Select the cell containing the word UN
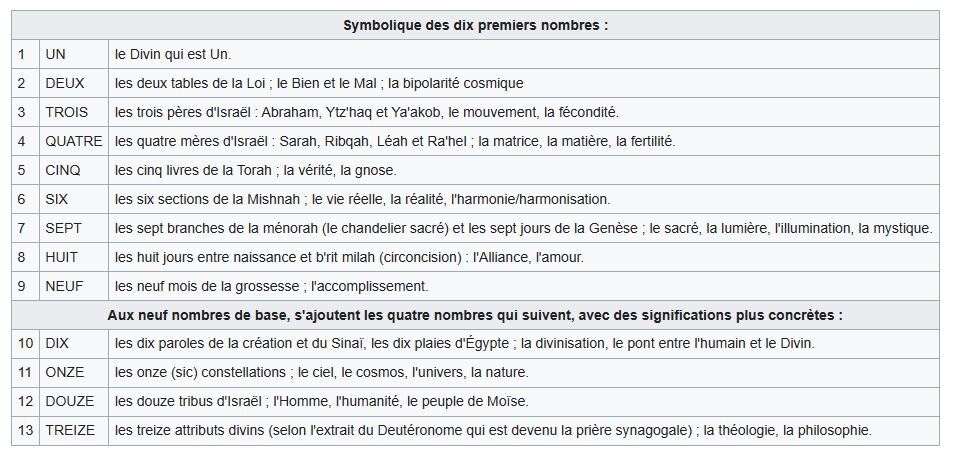The width and height of the screenshot is (958, 460). point(56,54)
